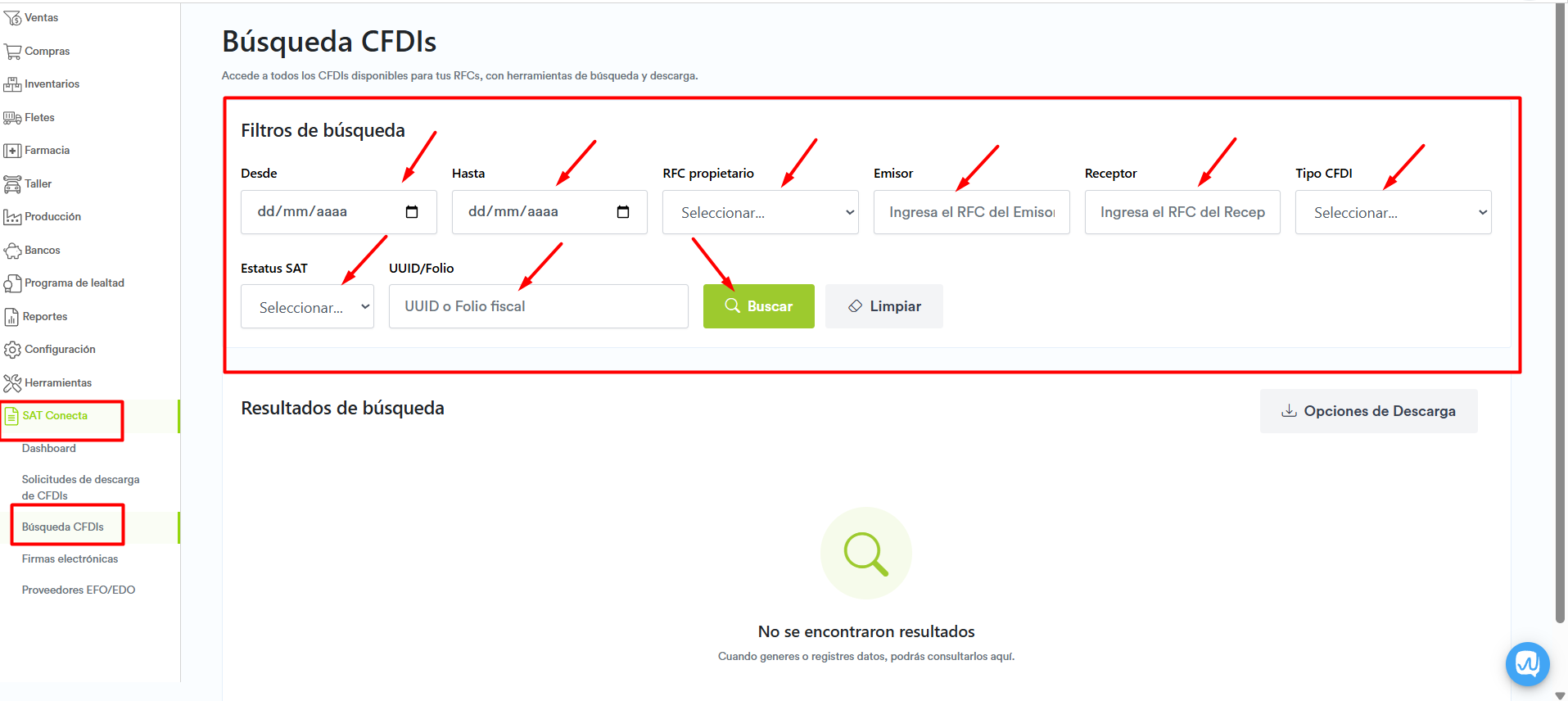1568x701 pixels.
Task: Click the Fletes truck icon
Action: tap(12, 118)
